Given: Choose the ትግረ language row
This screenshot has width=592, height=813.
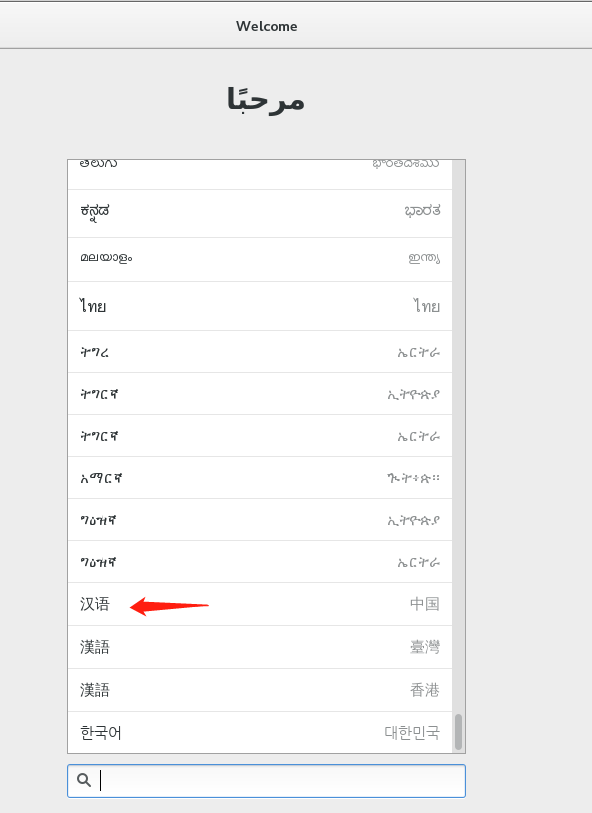Looking at the screenshot, I should (x=260, y=352).
